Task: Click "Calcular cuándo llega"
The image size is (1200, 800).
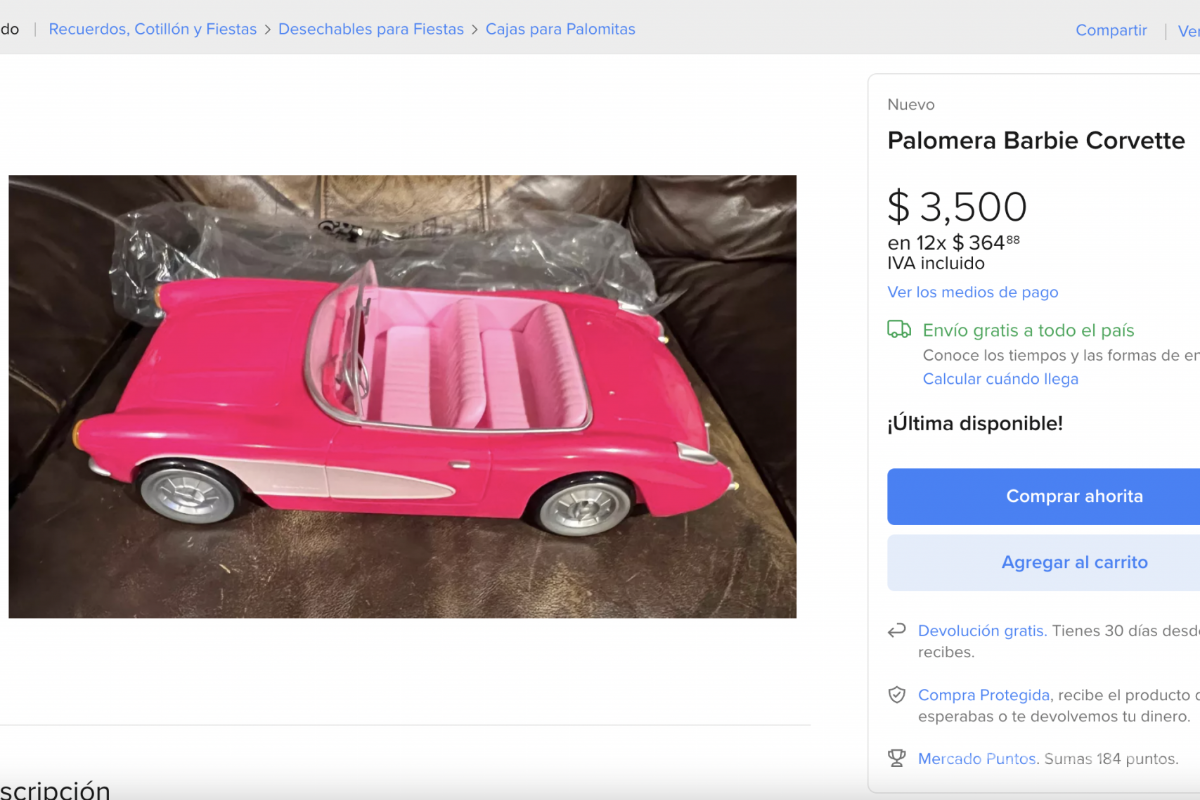Action: point(1000,378)
